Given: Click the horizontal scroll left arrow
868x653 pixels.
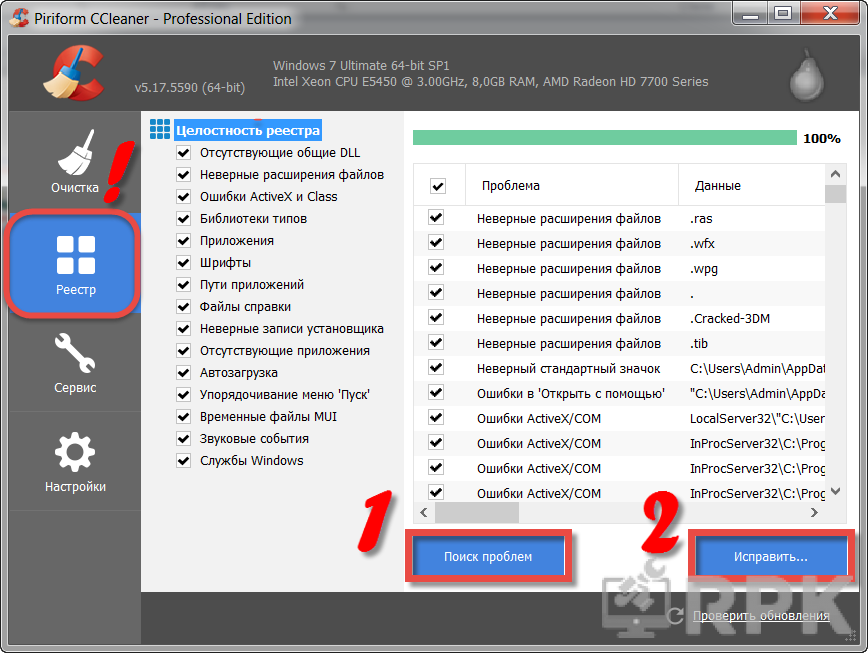Looking at the screenshot, I should click(x=424, y=512).
